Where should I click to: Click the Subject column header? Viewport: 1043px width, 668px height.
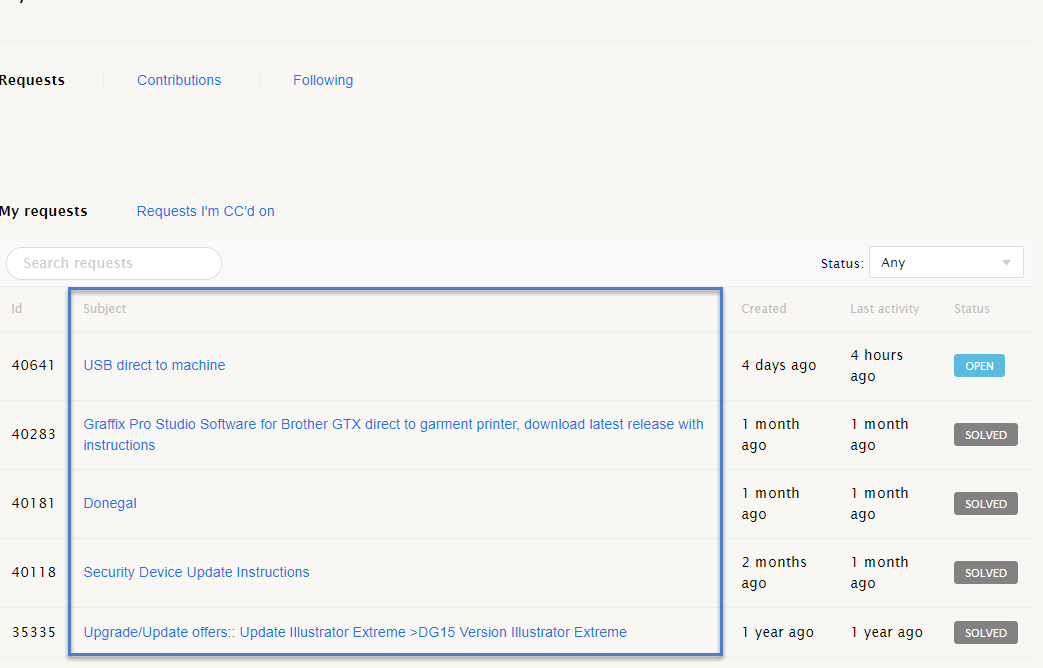pyautogui.click(x=104, y=309)
